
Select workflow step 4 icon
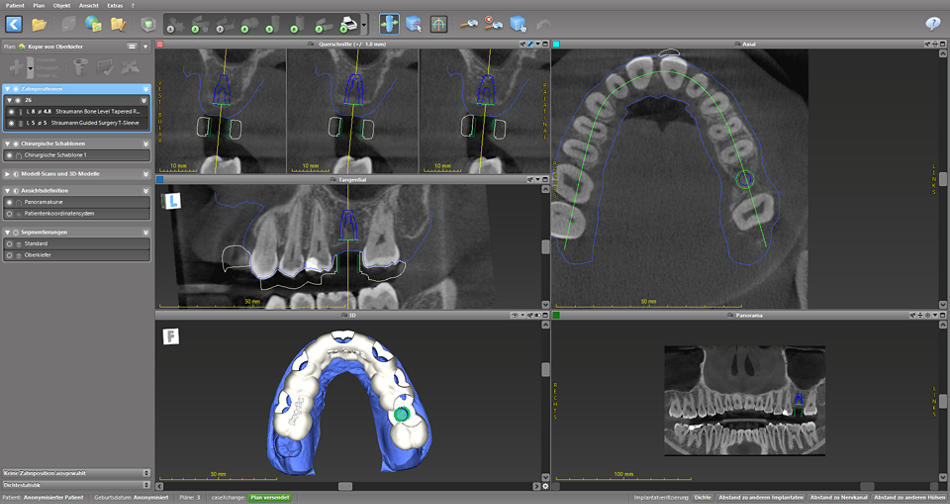coord(249,25)
